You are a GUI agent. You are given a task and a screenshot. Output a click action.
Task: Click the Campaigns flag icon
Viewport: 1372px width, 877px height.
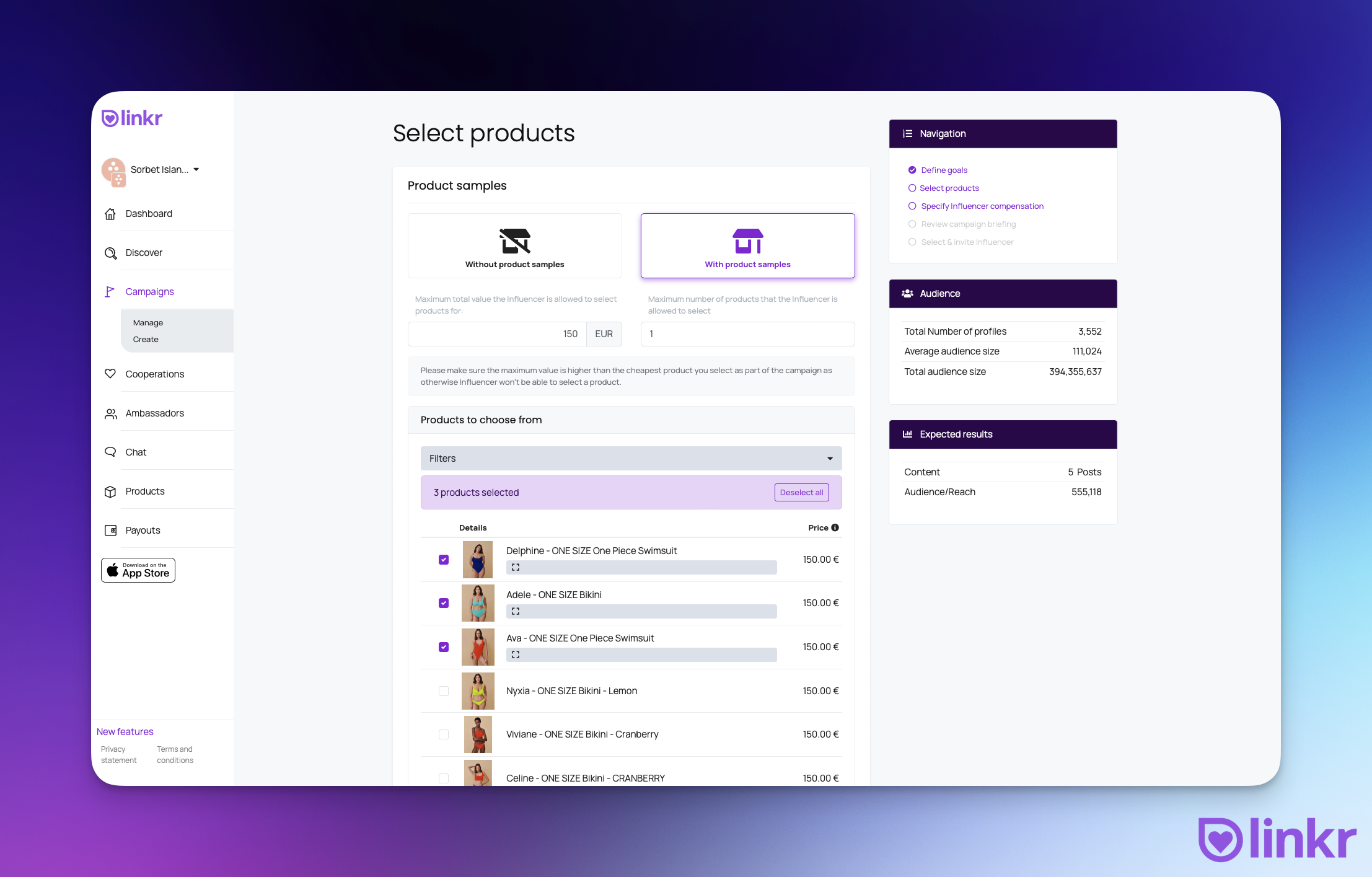(110, 291)
